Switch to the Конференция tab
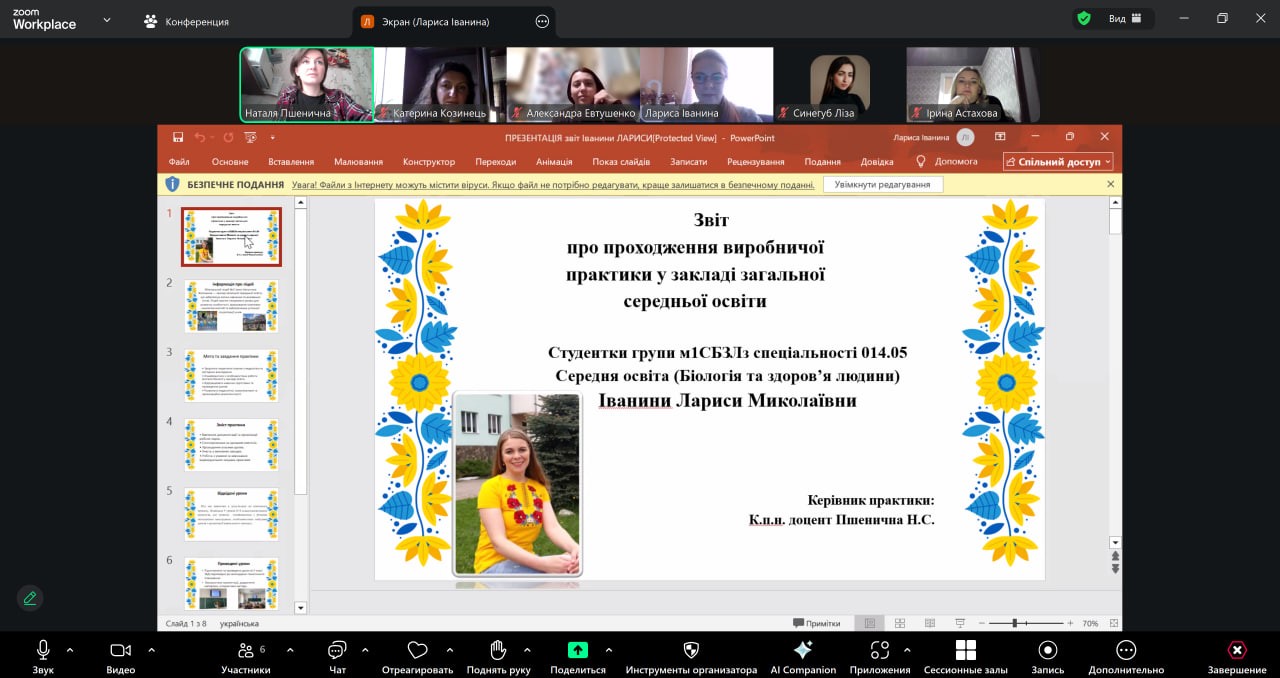The height and width of the screenshot is (678, 1280). click(186, 21)
